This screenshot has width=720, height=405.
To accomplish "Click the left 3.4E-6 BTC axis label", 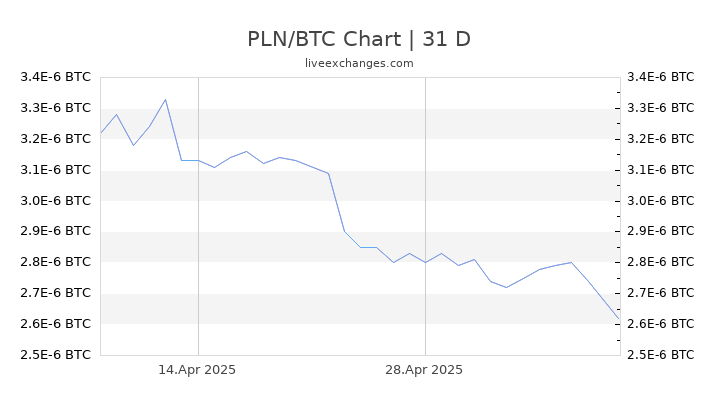I will click(56, 77).
